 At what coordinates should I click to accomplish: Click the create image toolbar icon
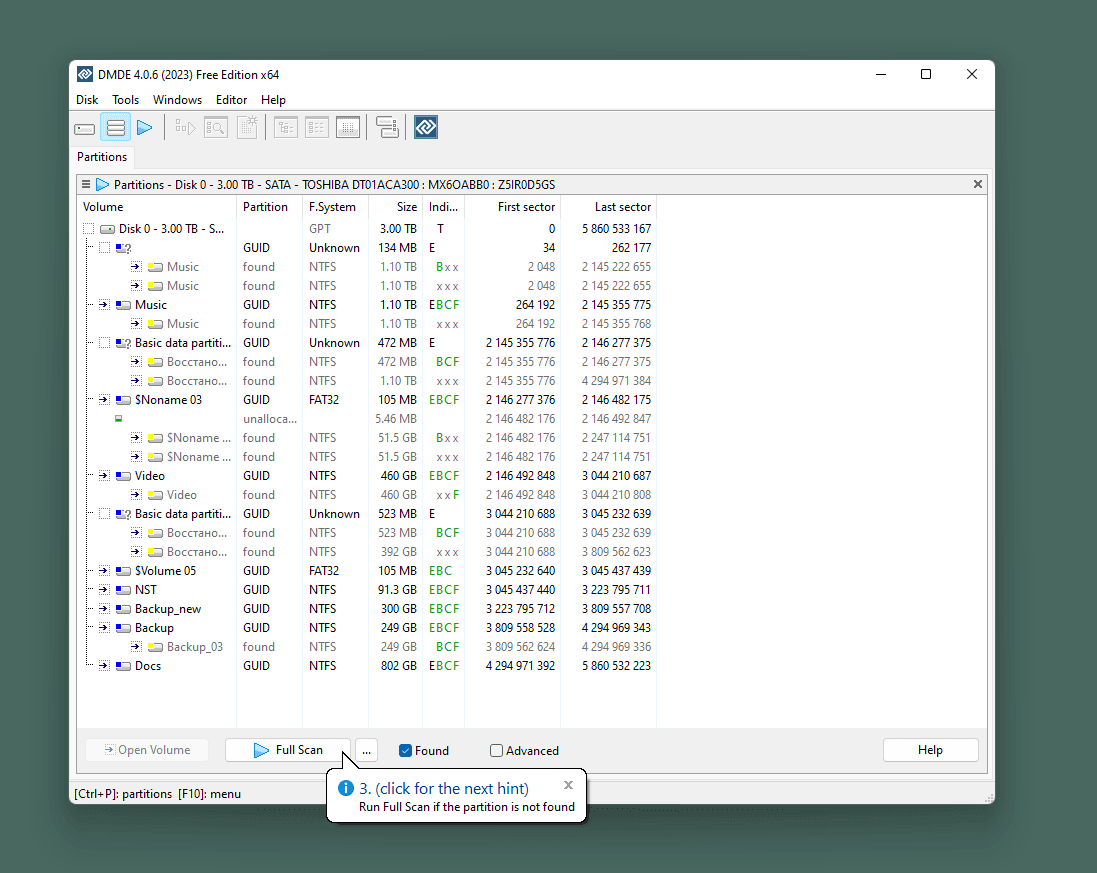coord(248,127)
